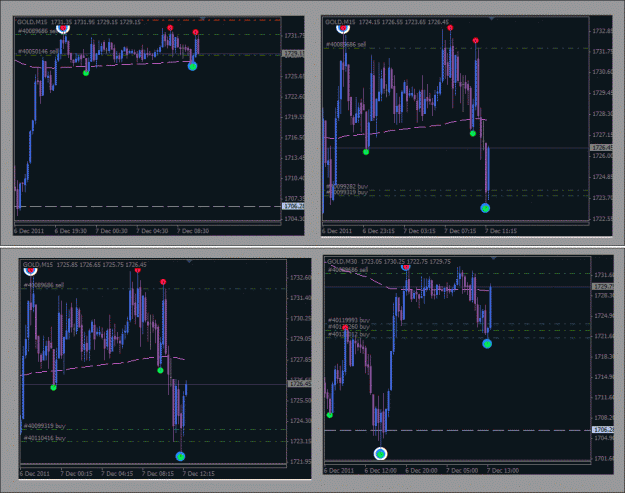Select the blue-ringed marker near 1721.95 in GOLD,M15 1725.85 chart

(x=181, y=456)
